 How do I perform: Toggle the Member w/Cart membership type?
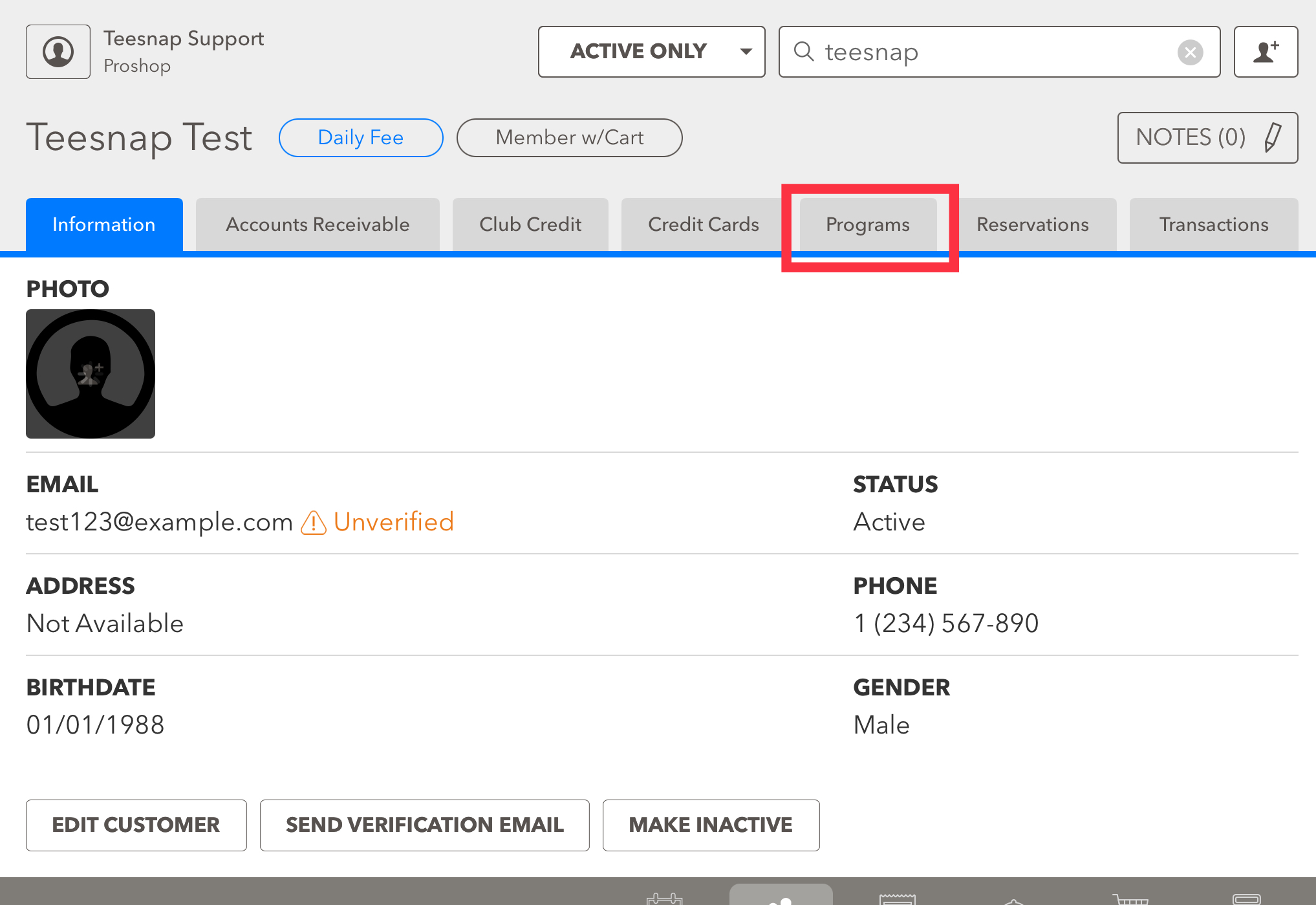[x=569, y=137]
